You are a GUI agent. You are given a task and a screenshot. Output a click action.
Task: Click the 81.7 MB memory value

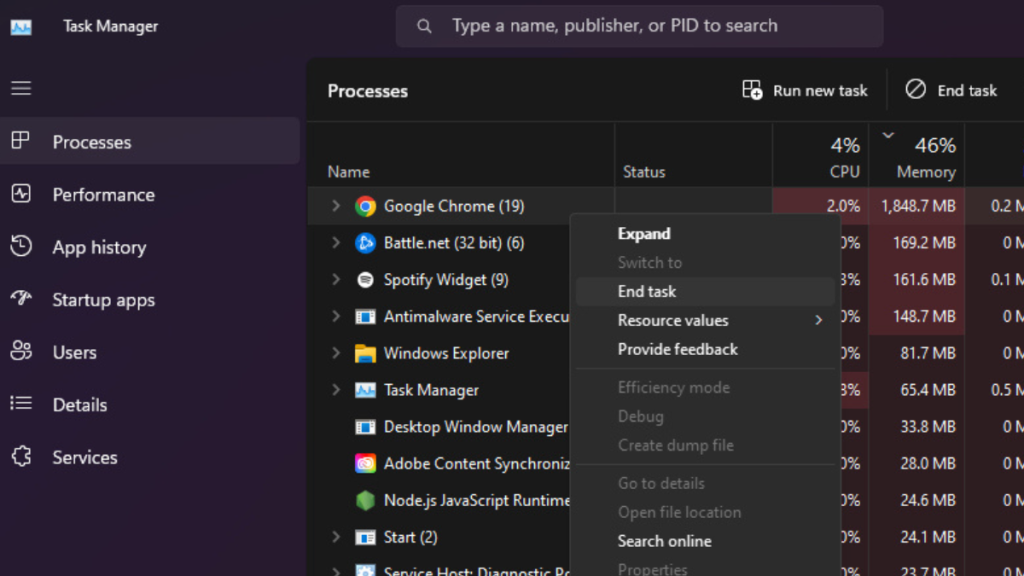coord(928,353)
